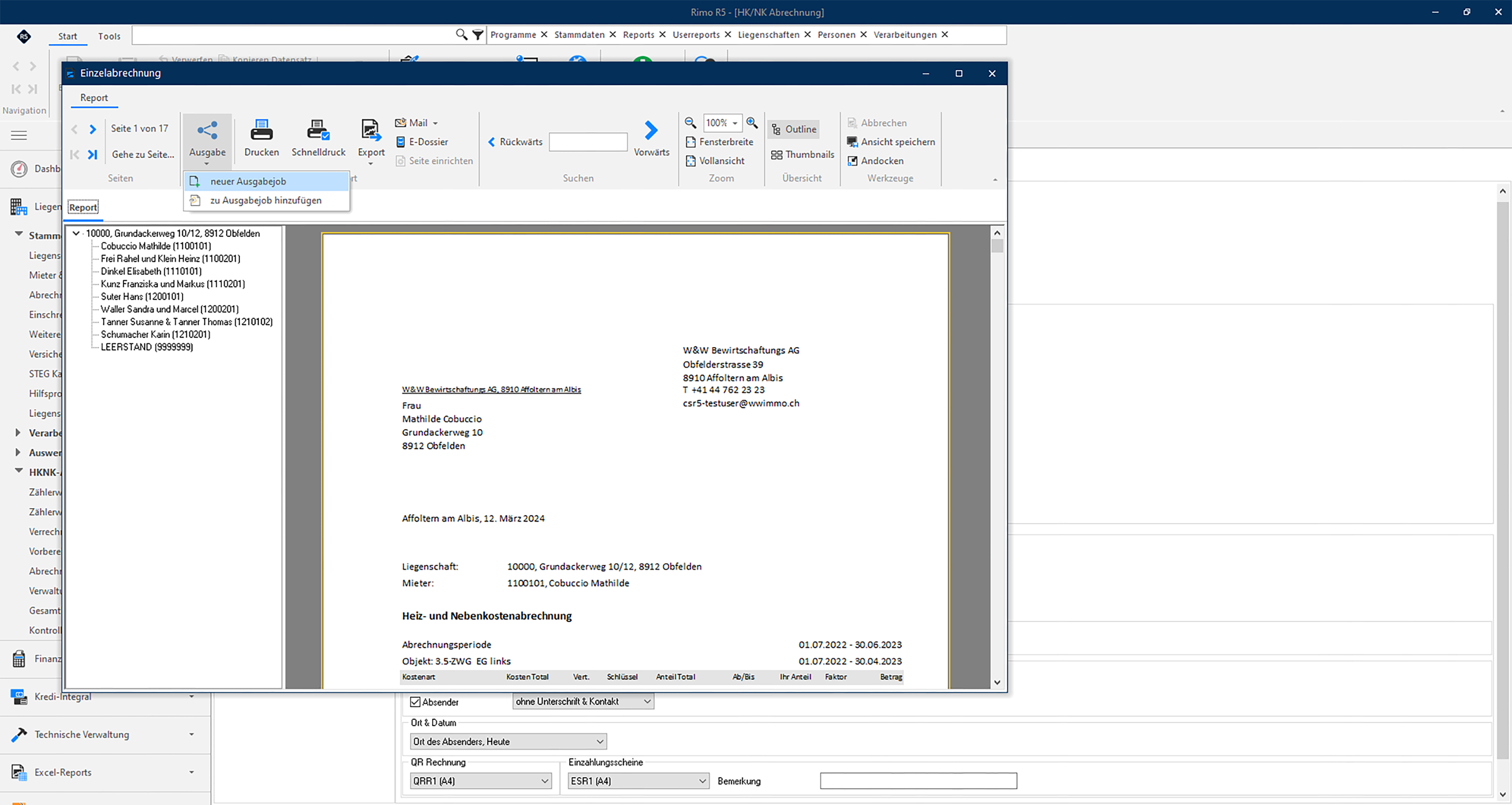
Task: Close the Stammdaten tag
Action: tap(613, 35)
